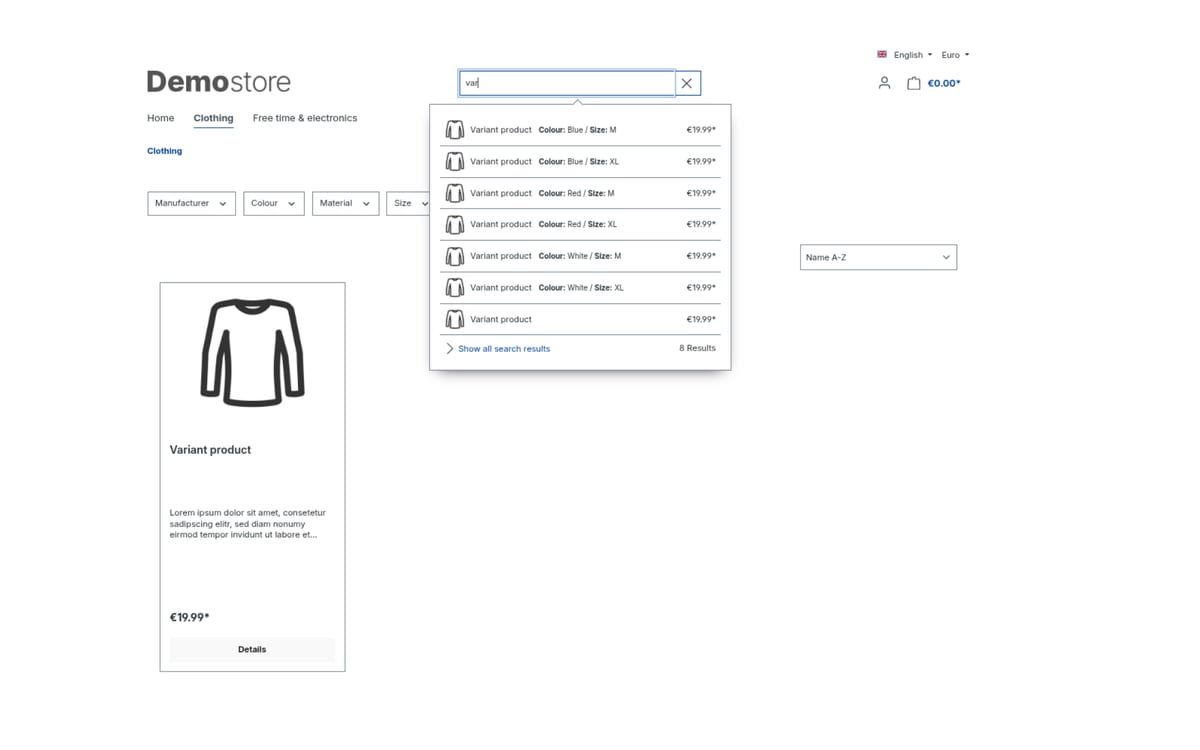Screen dimensions: 1200x750
Task: Open the shopping cart icon
Action: (913, 83)
